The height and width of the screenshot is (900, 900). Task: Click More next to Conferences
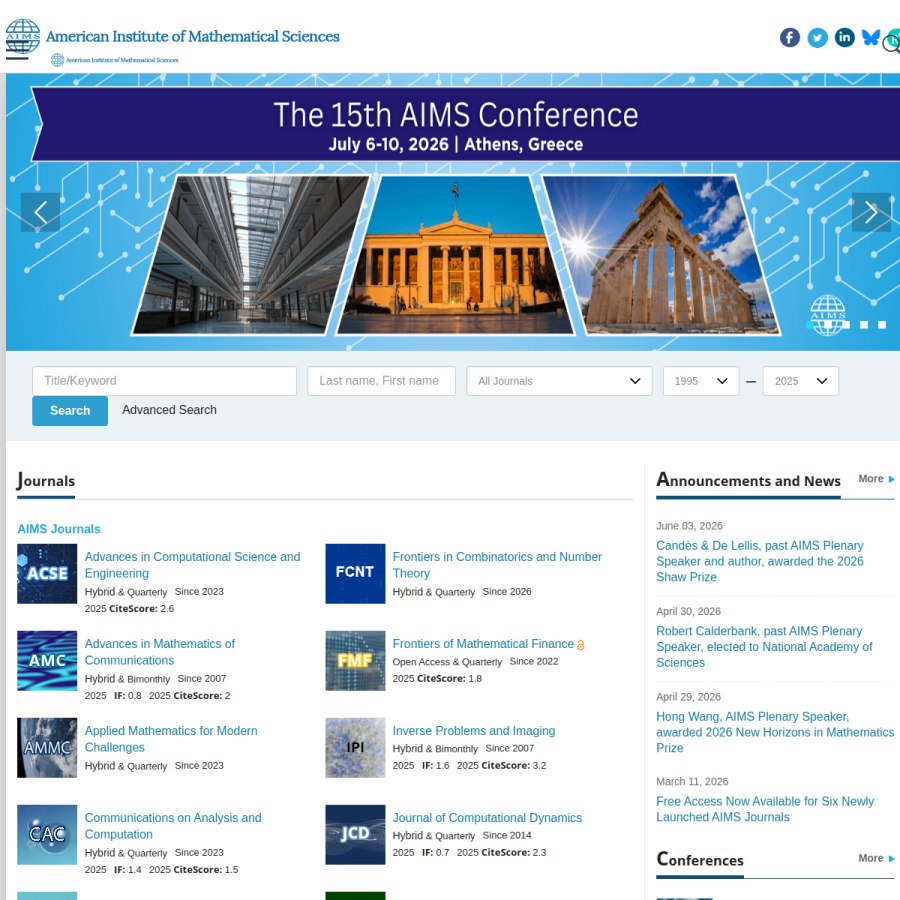876,858
